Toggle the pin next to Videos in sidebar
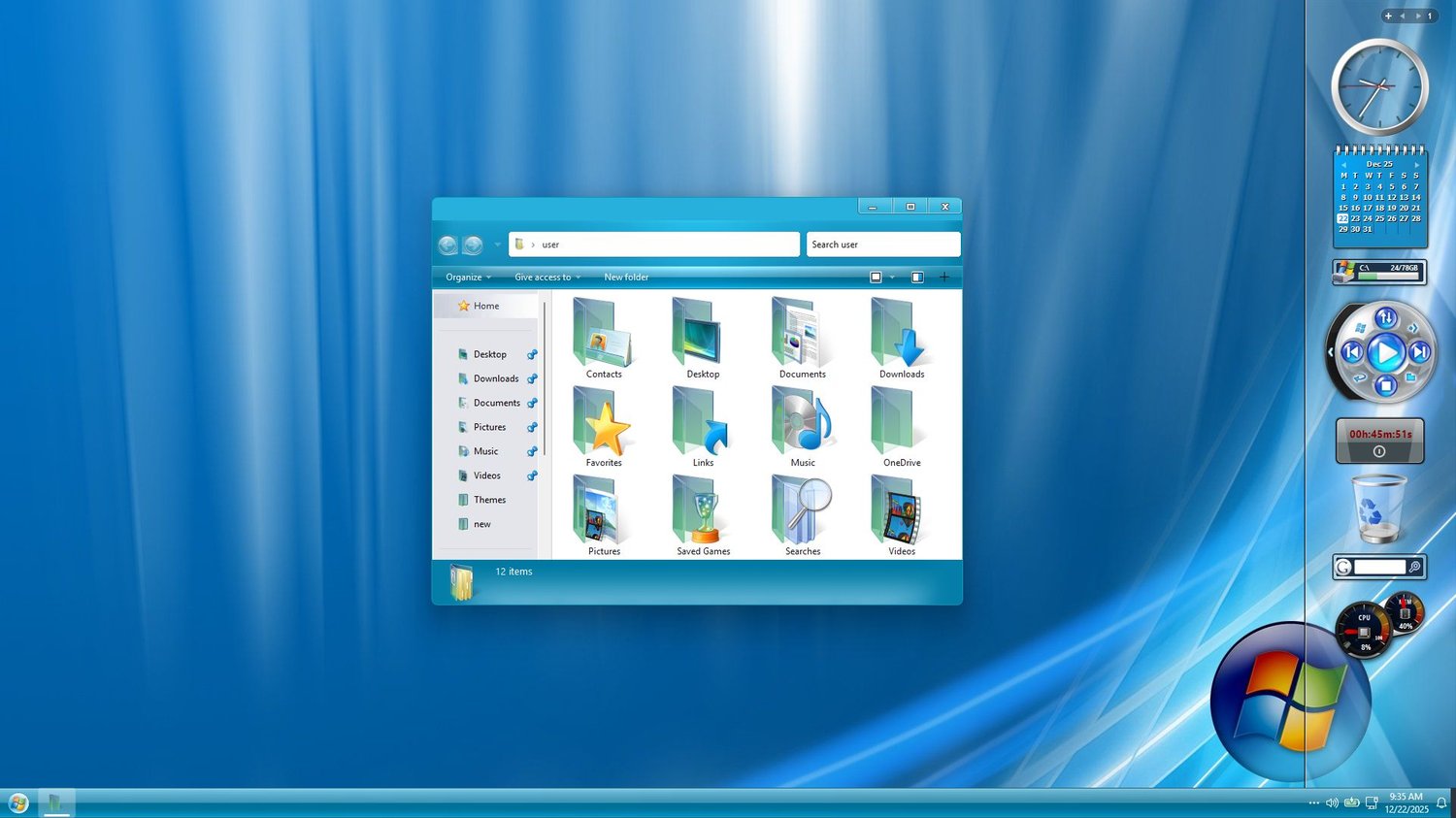The width and height of the screenshot is (1456, 818). click(x=532, y=476)
